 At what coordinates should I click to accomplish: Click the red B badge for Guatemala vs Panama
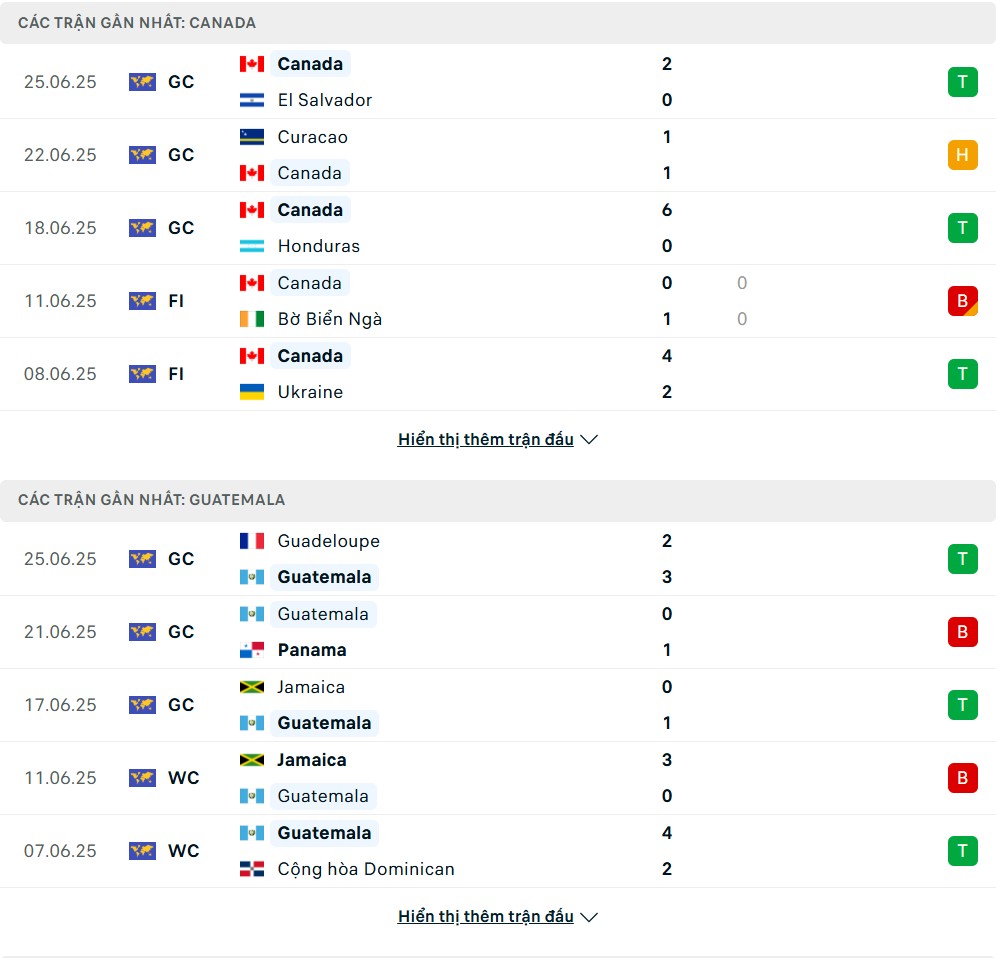pyautogui.click(x=962, y=632)
